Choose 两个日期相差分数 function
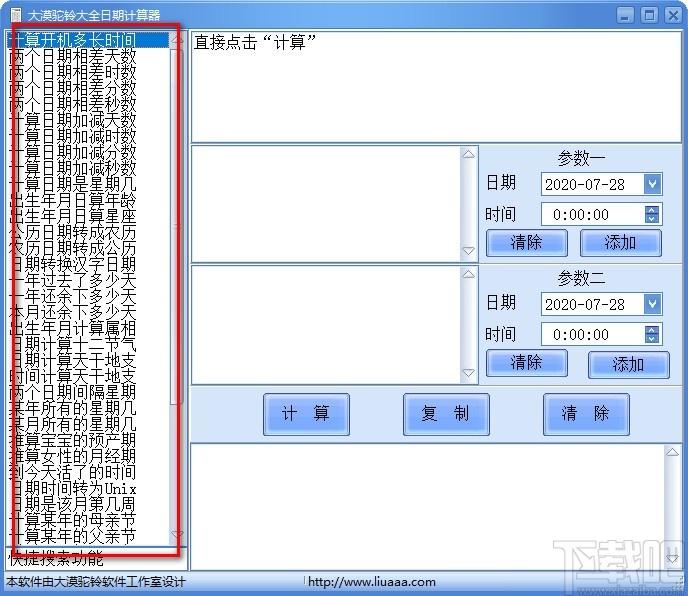The image size is (688, 596). (x=88, y=88)
